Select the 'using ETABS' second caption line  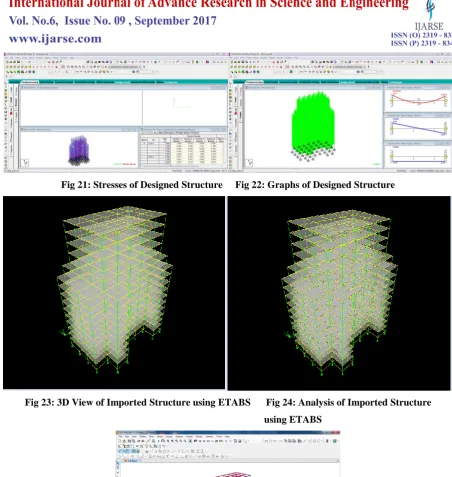[293, 419]
